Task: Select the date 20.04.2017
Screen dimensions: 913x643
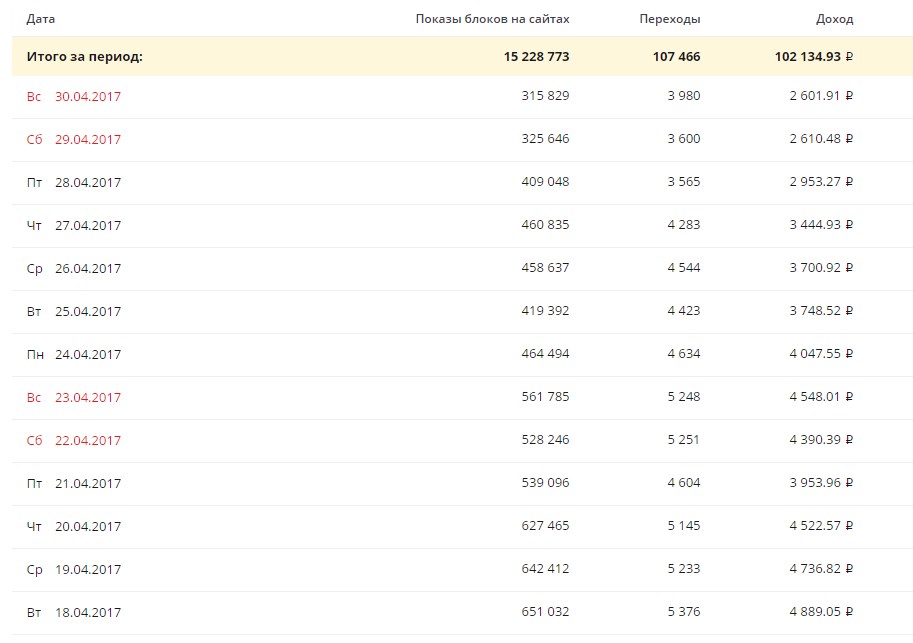Action: pos(88,528)
